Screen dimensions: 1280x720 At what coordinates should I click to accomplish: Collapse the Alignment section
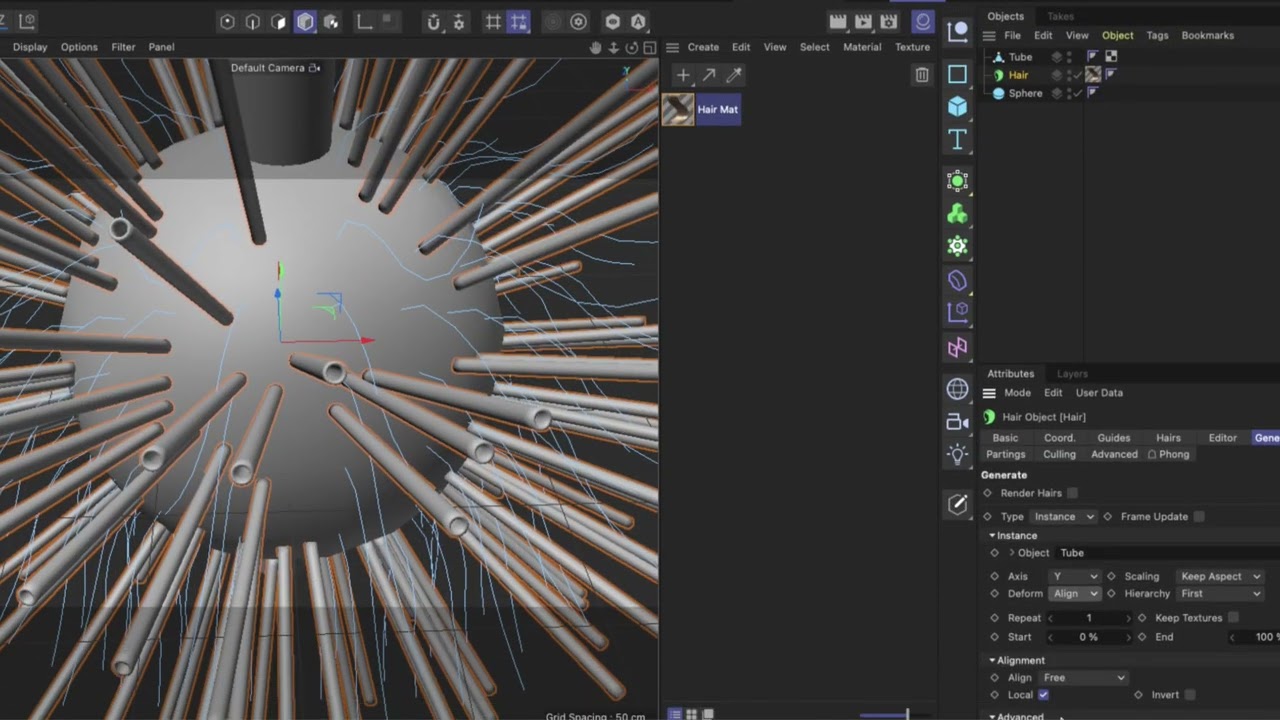[x=993, y=661]
